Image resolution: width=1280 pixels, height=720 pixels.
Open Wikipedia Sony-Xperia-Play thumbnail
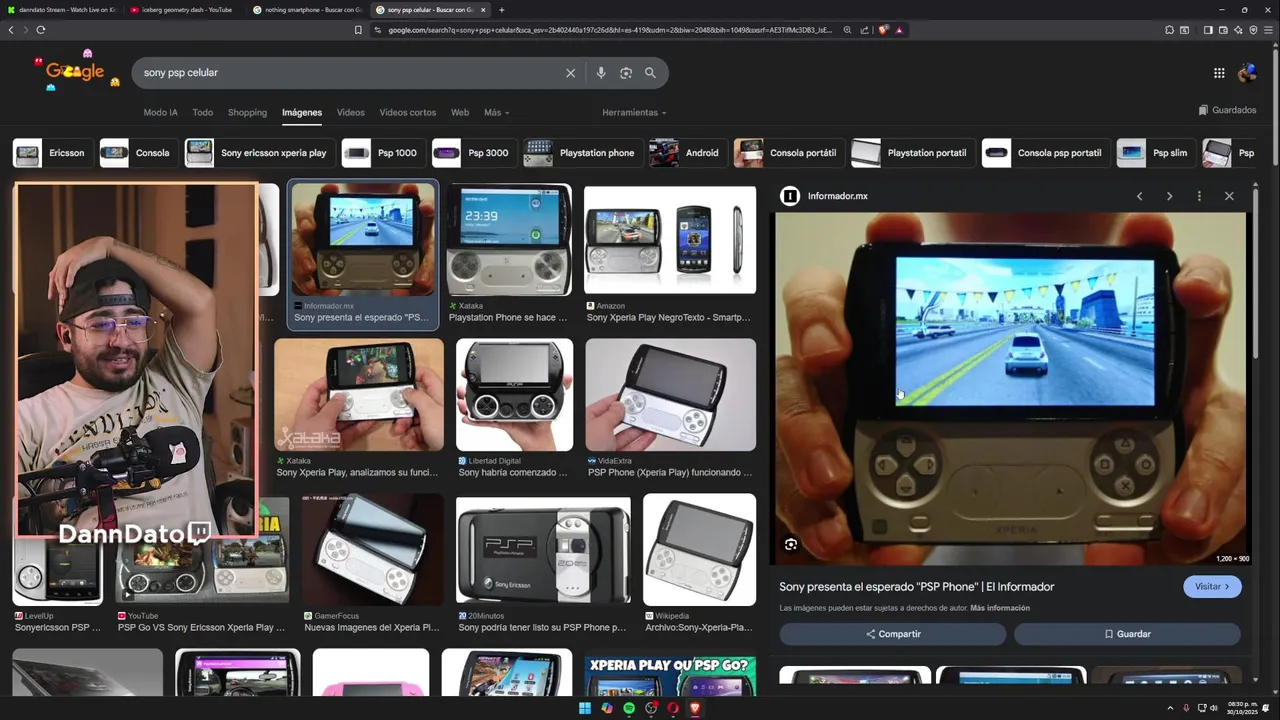tap(699, 549)
